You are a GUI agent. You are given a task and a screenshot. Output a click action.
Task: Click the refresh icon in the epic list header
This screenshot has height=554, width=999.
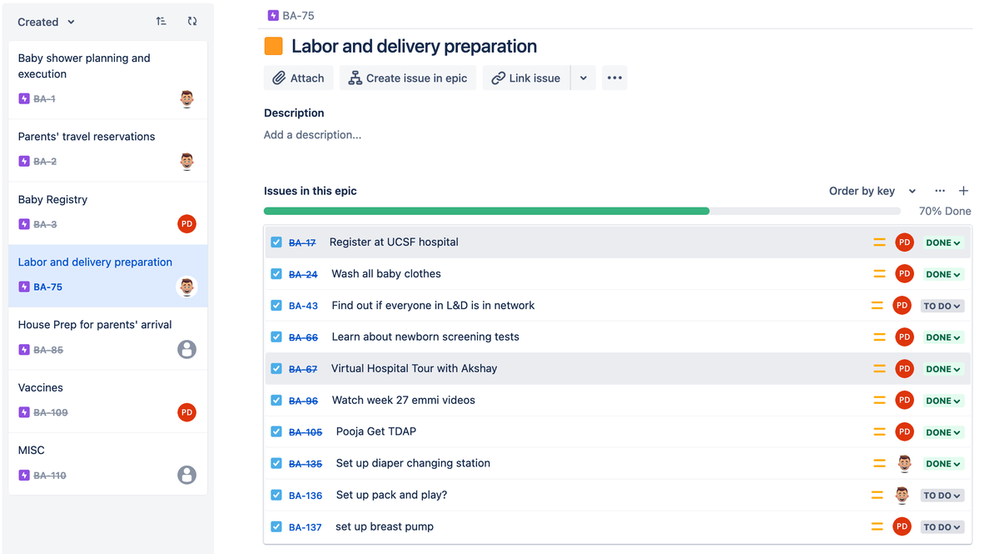[192, 22]
